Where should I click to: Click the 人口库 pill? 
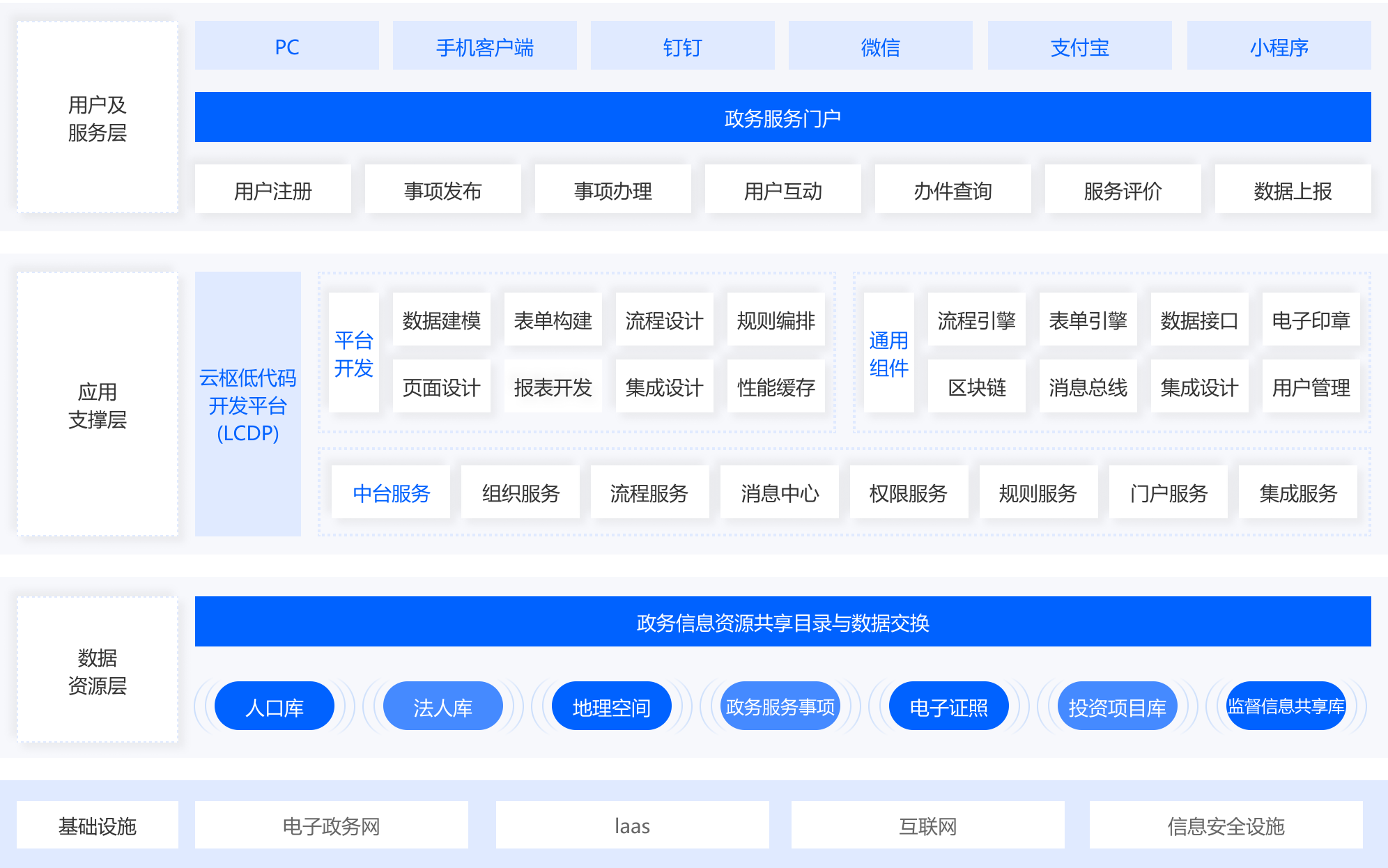(274, 706)
